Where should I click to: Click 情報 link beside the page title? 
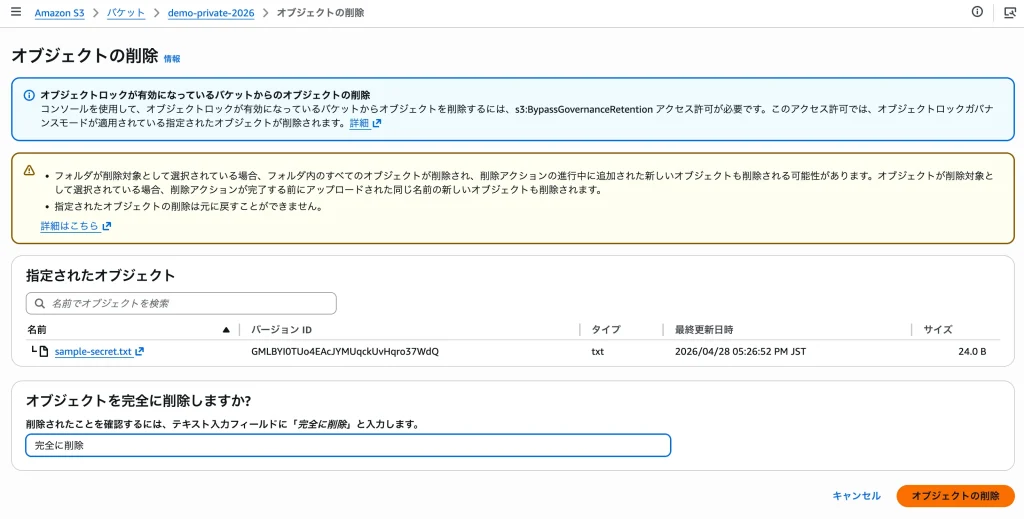pyautogui.click(x=172, y=59)
